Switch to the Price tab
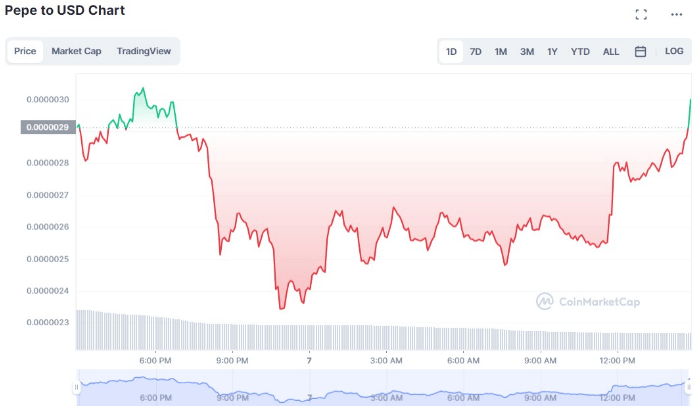Image resolution: width=699 pixels, height=406 pixels. point(25,51)
